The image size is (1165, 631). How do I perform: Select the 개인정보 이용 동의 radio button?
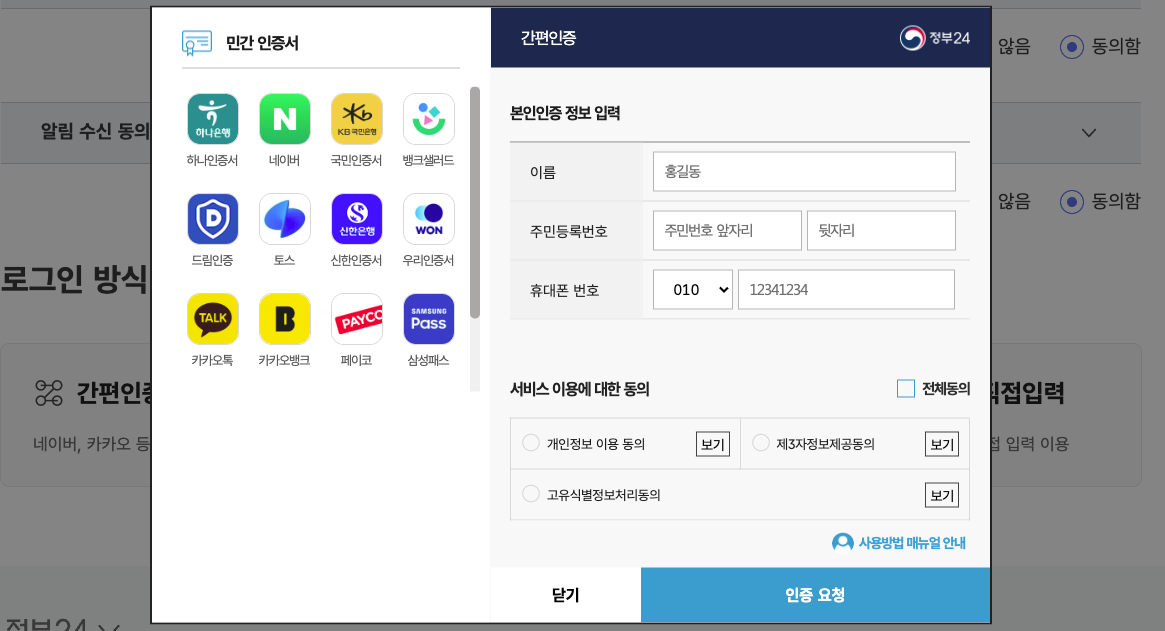click(x=530, y=443)
